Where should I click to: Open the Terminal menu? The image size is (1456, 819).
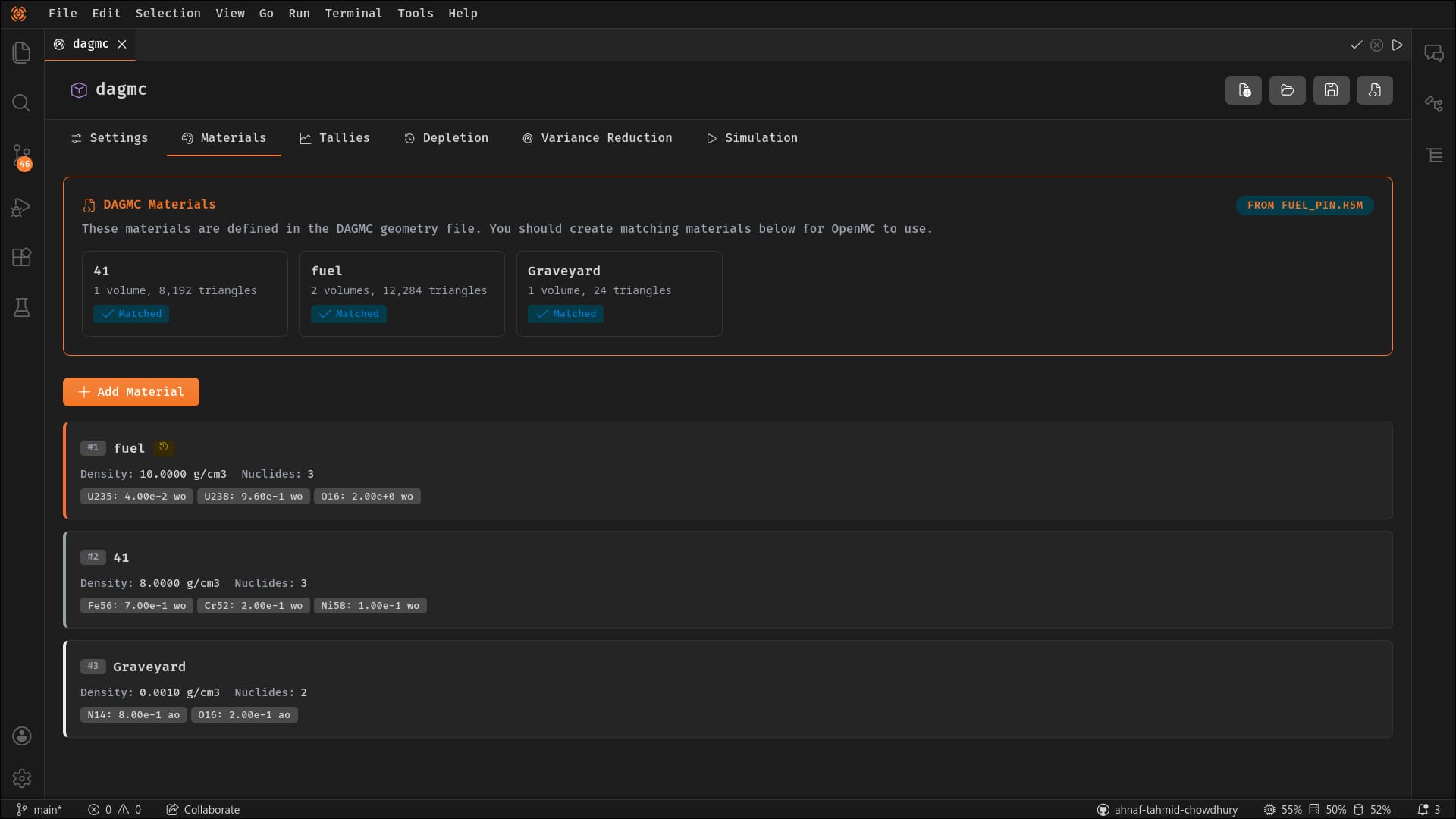pyautogui.click(x=353, y=13)
